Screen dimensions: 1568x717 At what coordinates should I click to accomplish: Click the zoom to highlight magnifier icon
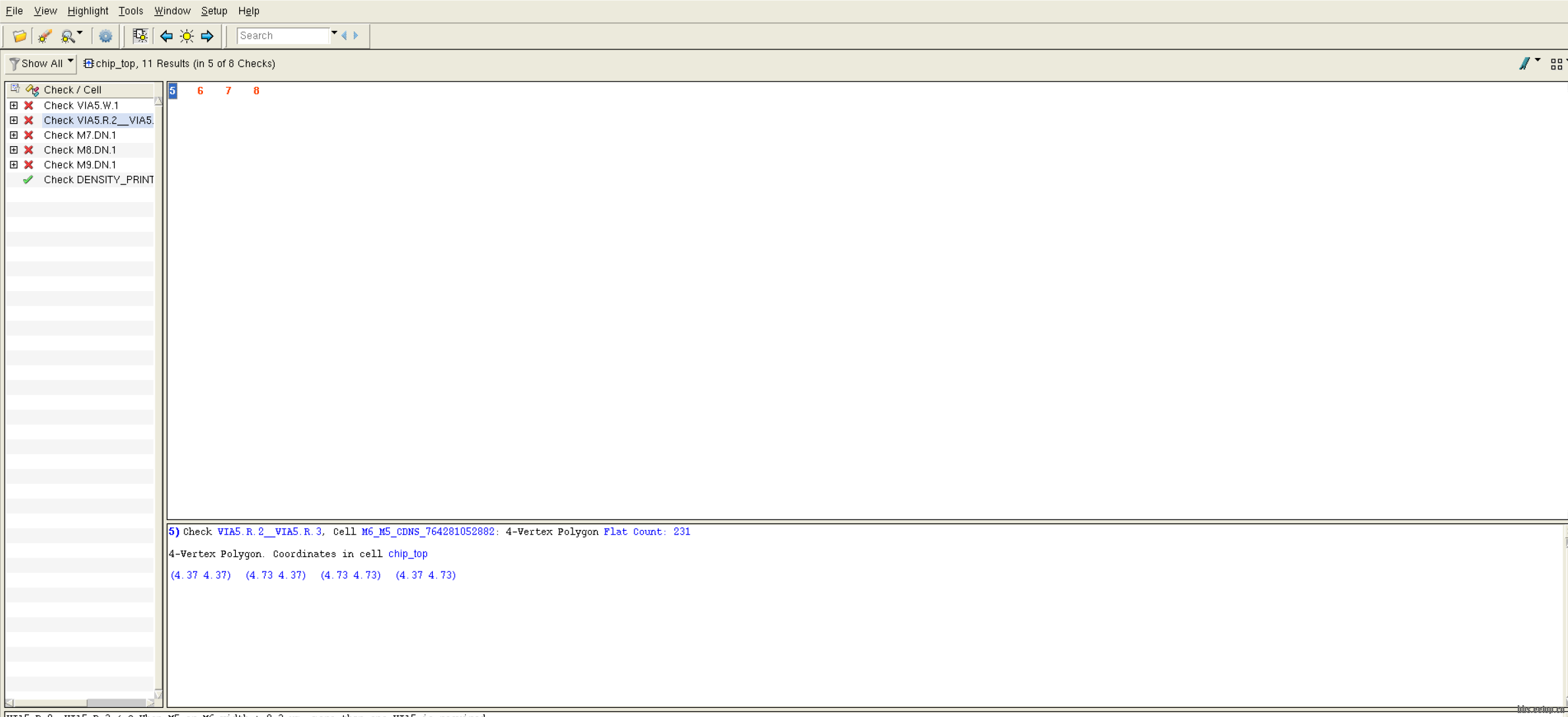click(x=67, y=36)
